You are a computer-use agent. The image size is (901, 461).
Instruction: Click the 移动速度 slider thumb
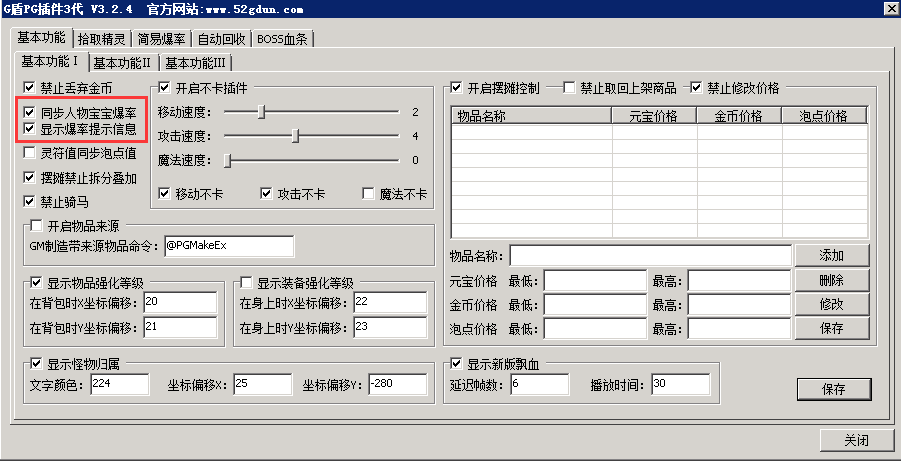(261, 112)
